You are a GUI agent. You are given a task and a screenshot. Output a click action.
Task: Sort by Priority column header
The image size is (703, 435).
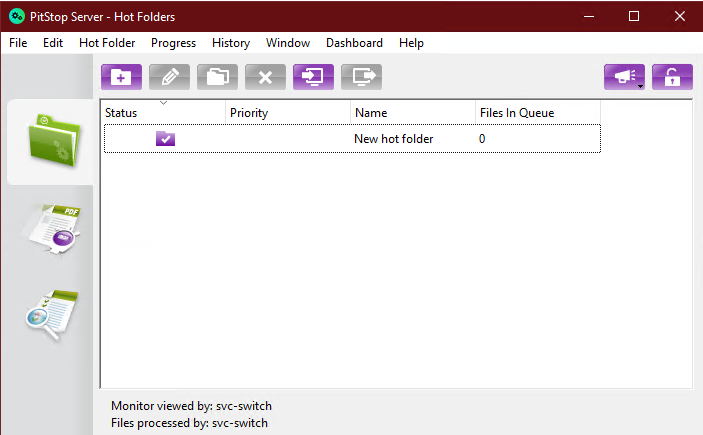click(249, 113)
